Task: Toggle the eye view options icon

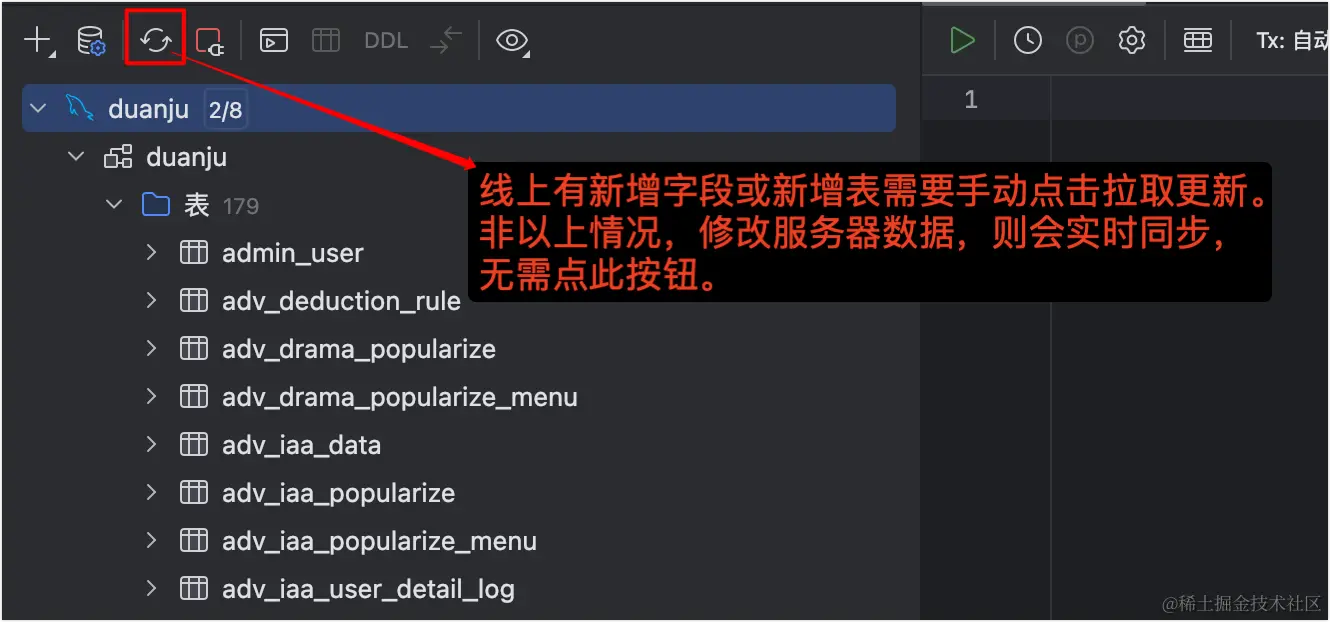Action: coord(513,40)
